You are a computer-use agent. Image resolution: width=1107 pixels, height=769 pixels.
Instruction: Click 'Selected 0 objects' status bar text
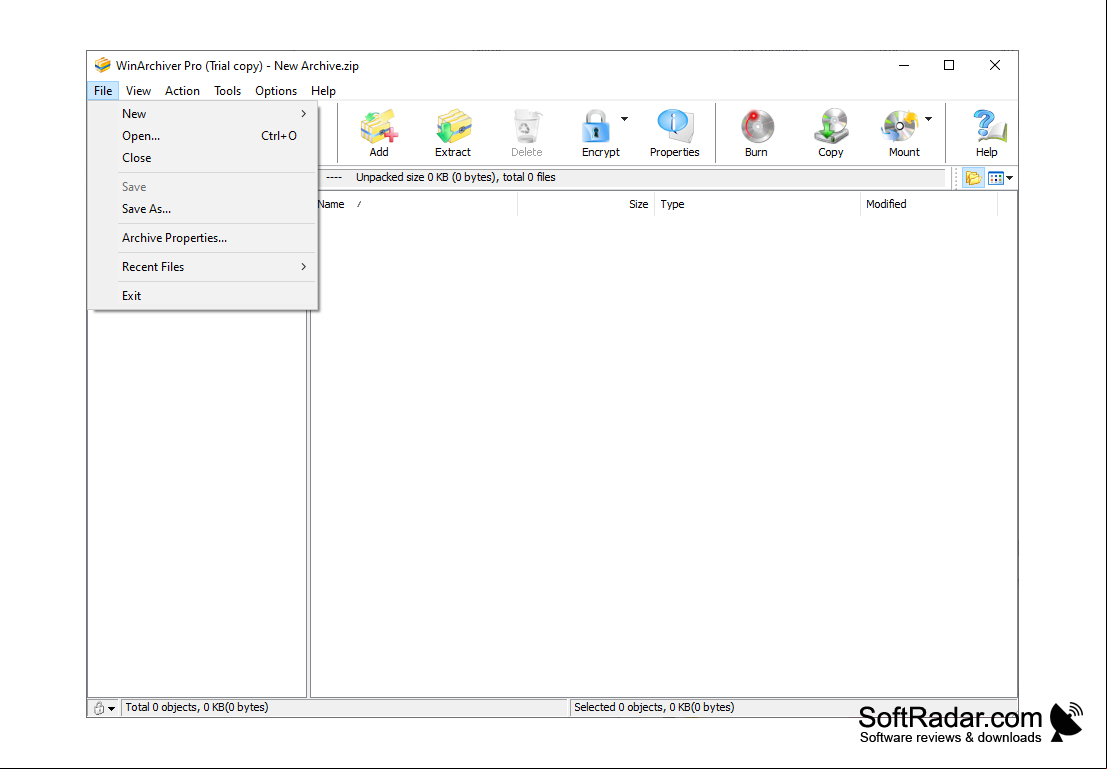tap(654, 707)
